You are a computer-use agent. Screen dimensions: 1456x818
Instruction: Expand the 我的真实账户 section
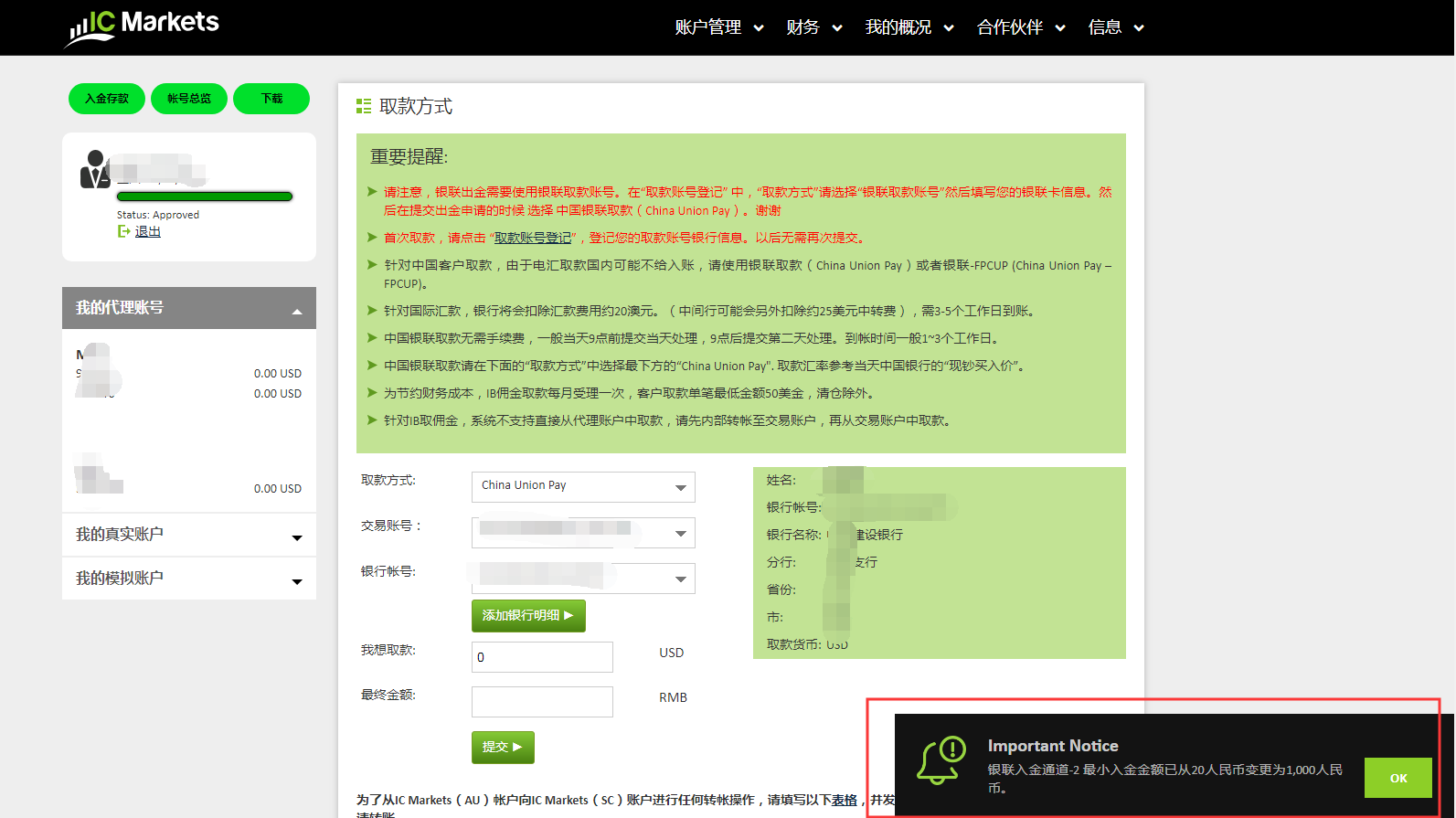click(189, 535)
